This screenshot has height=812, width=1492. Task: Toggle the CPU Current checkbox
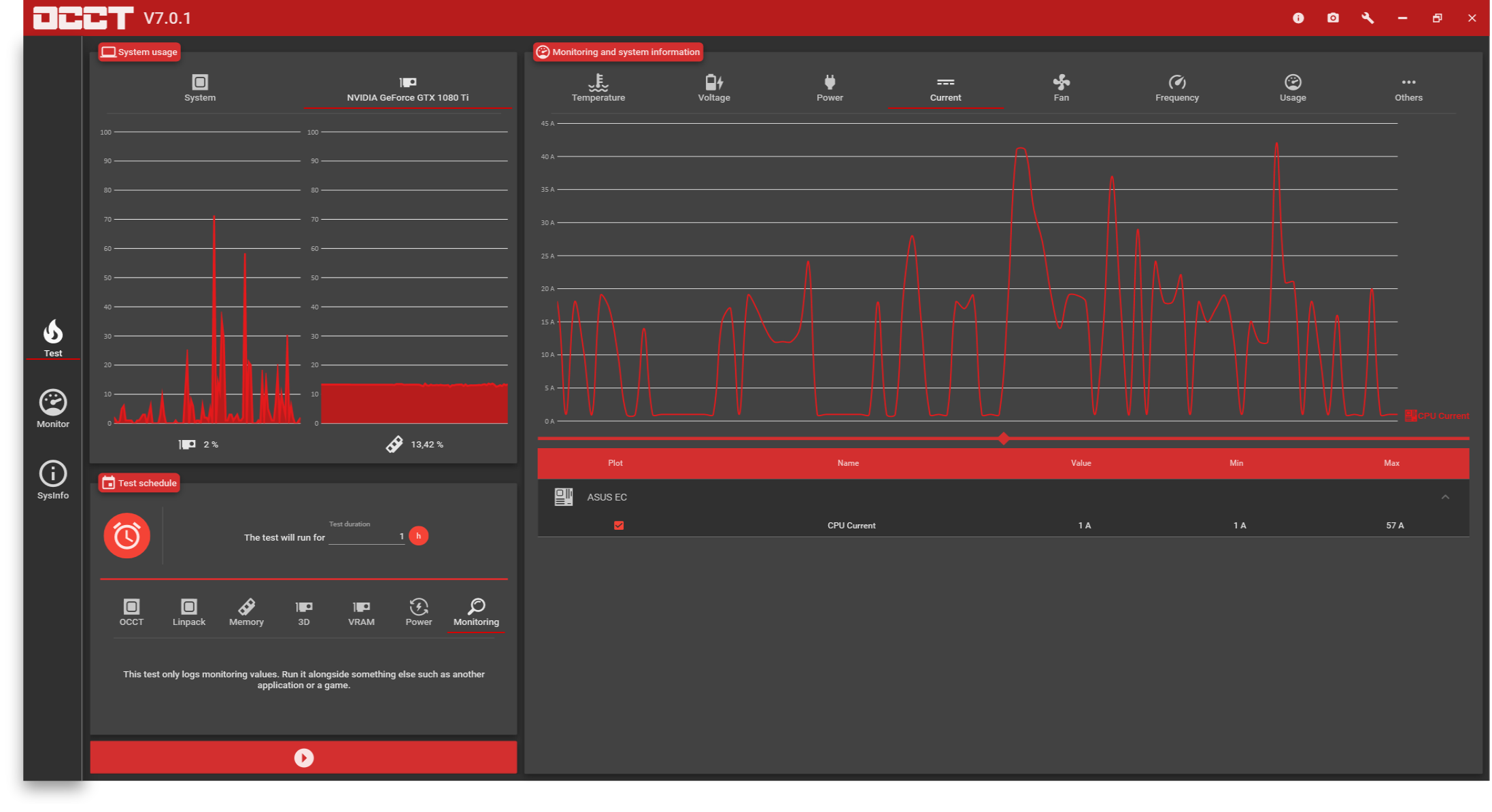tap(617, 525)
